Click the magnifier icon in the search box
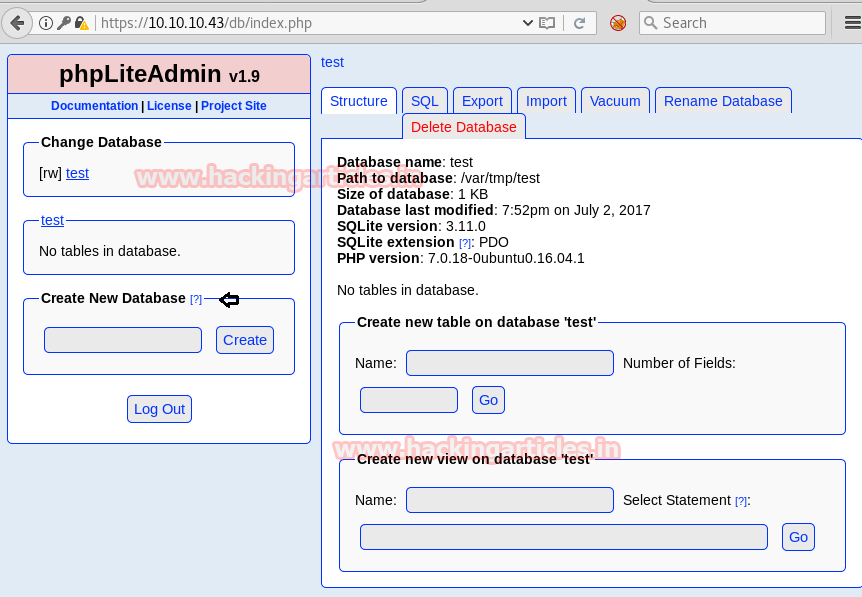862x597 pixels. [650, 23]
